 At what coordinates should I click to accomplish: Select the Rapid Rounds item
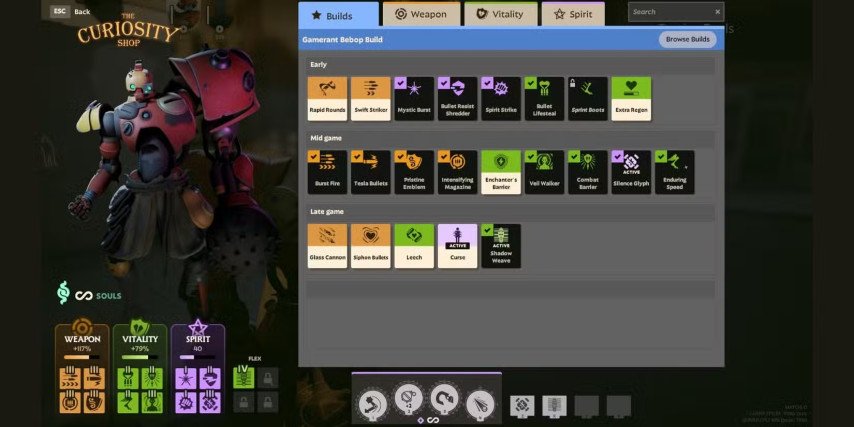click(327, 99)
